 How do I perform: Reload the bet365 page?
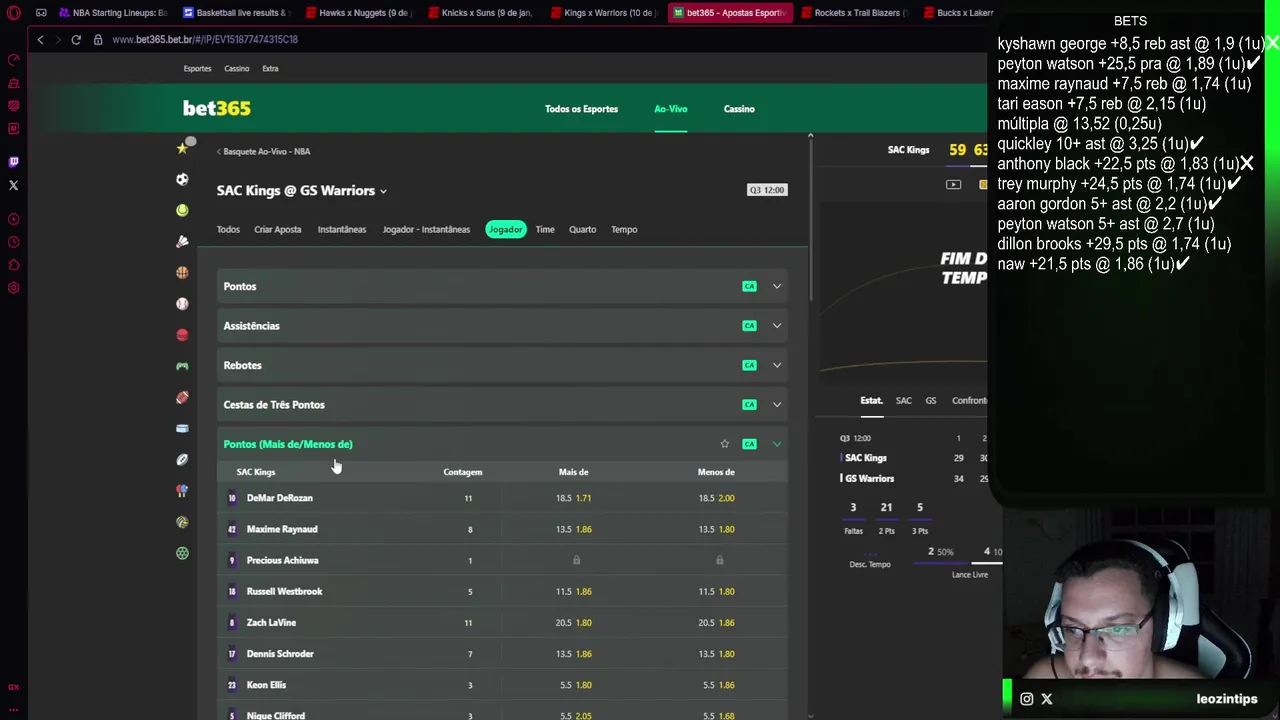point(76,39)
